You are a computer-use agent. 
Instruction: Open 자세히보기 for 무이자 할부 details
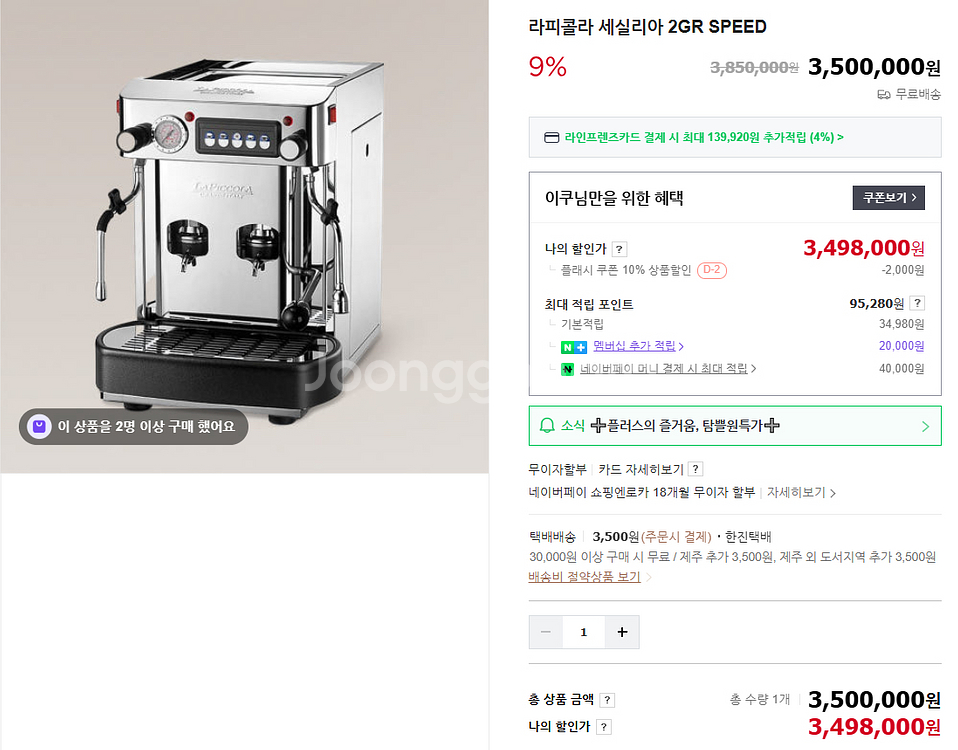(801, 492)
